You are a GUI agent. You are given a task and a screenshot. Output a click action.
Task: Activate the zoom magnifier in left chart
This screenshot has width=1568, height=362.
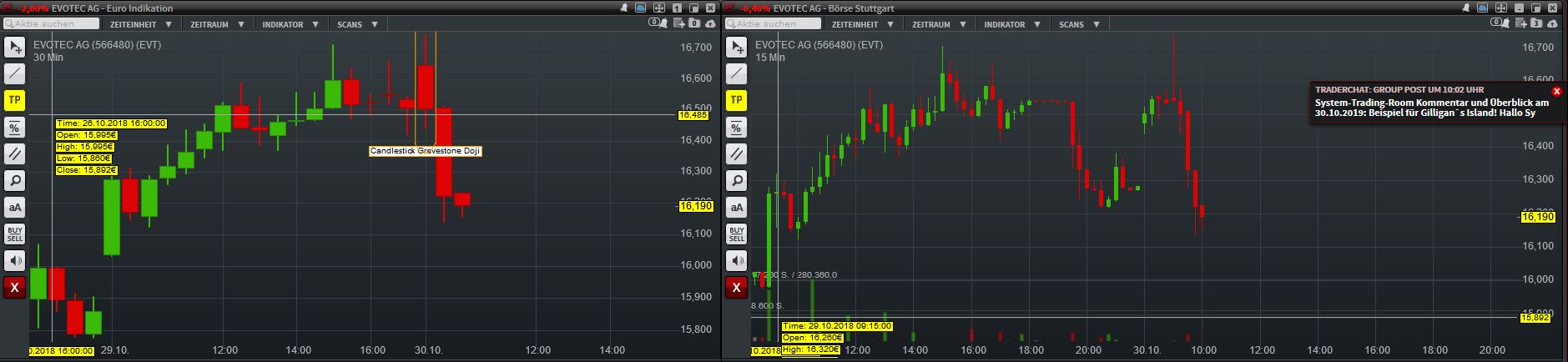pyautogui.click(x=15, y=180)
